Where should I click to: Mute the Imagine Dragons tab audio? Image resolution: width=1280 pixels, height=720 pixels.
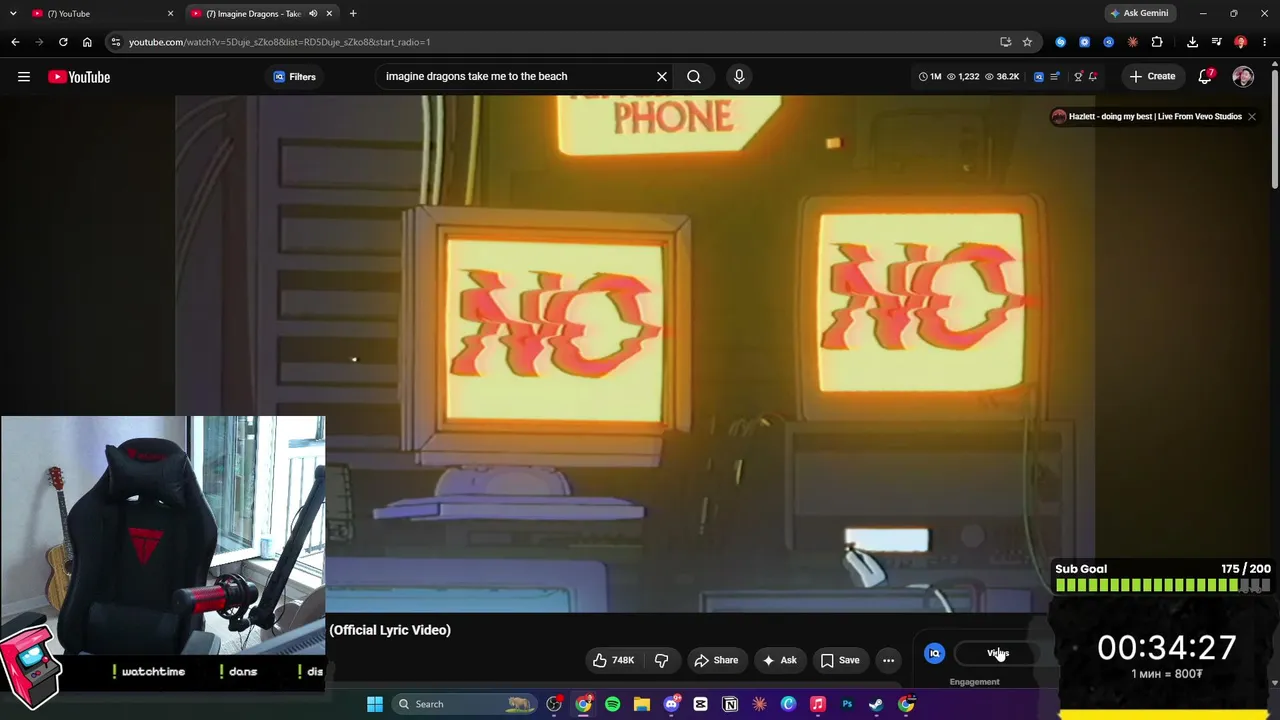pyautogui.click(x=313, y=14)
